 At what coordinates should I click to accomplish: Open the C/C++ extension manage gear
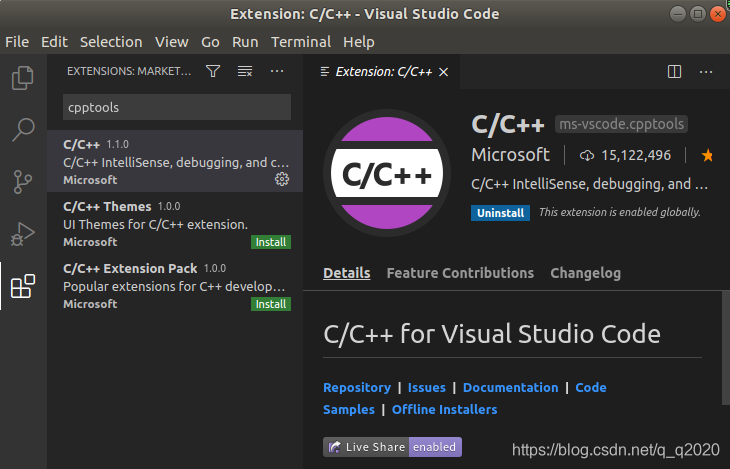[x=282, y=179]
